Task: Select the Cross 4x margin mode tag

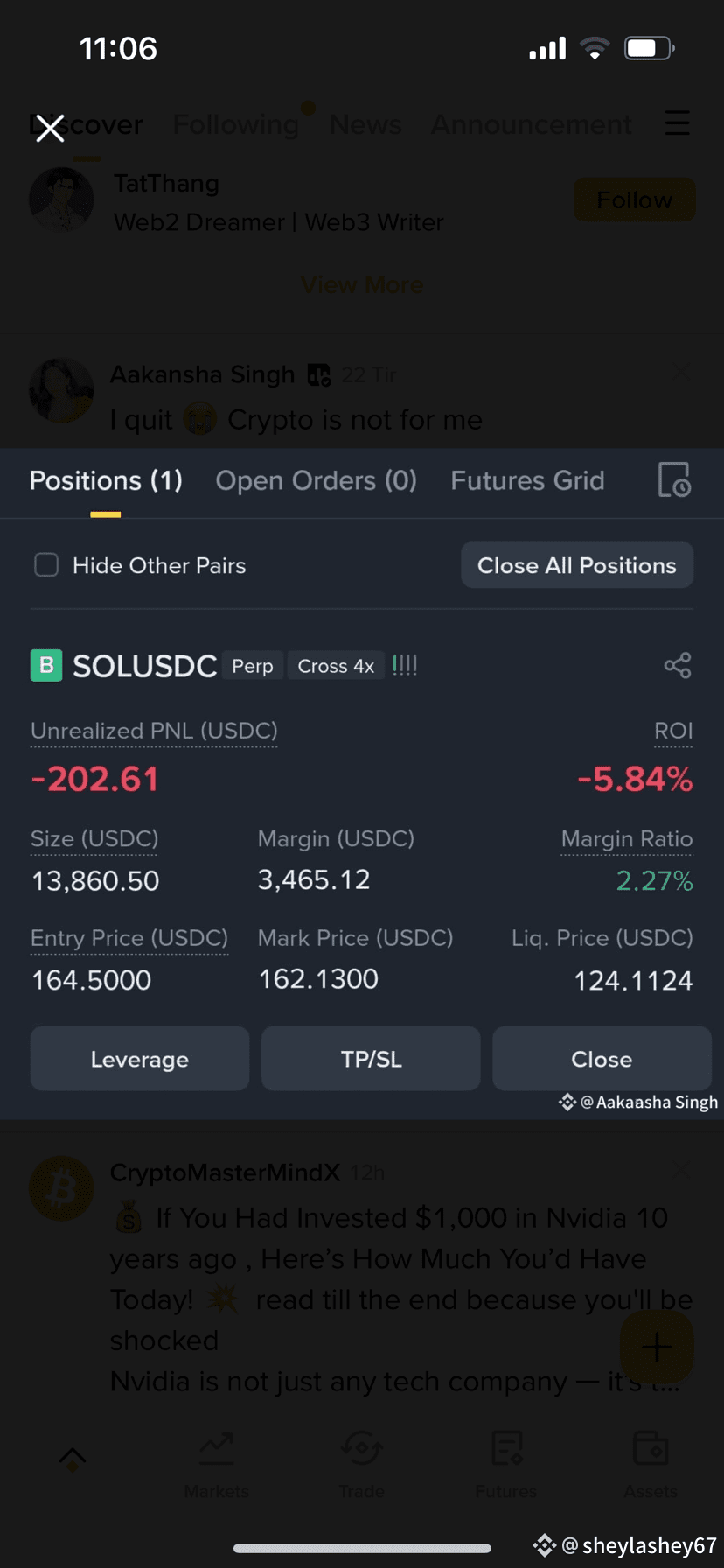Action: pos(336,666)
